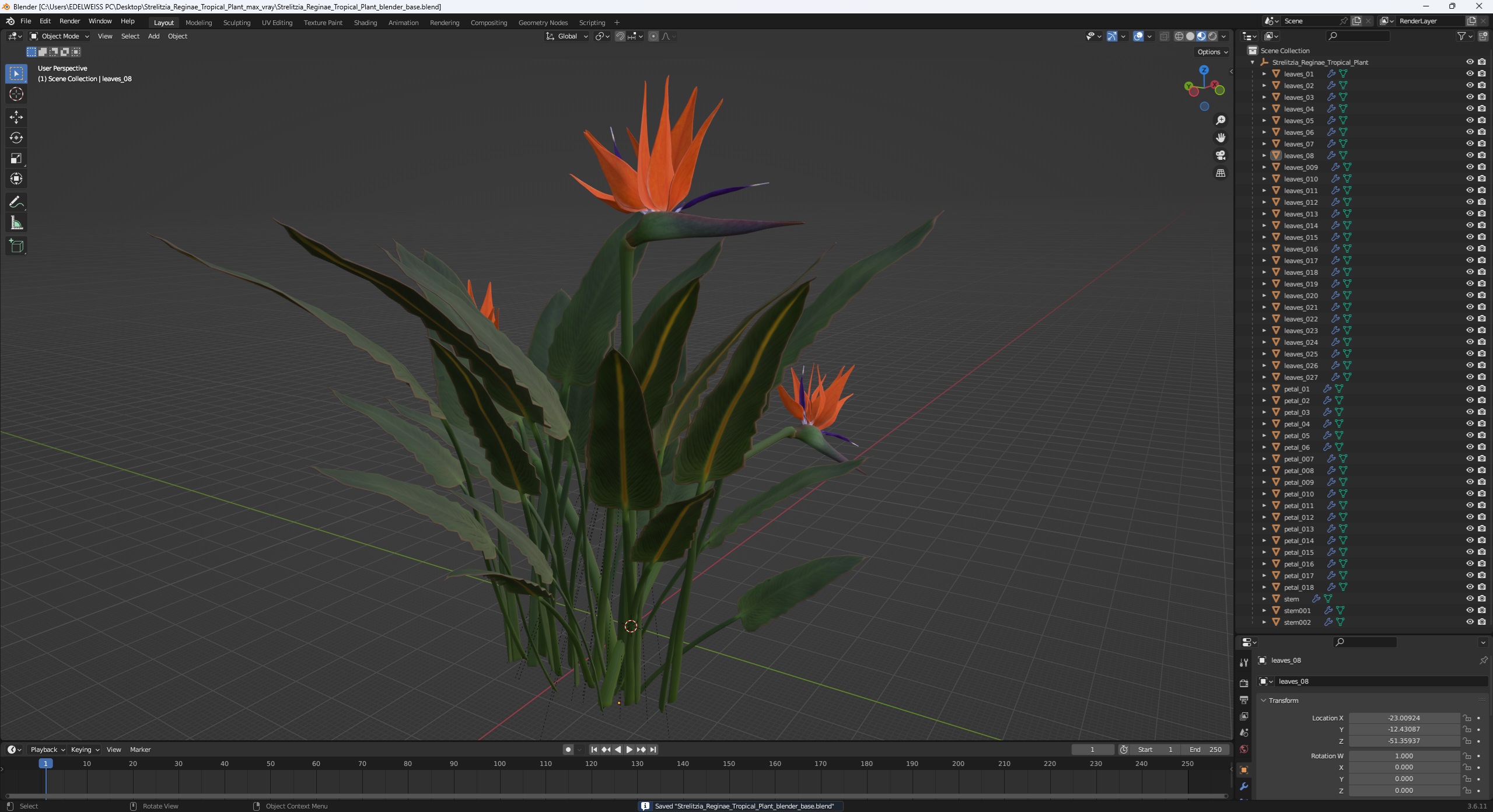Activate the Rotate tool
This screenshot has width=1493, height=812.
coord(16,138)
